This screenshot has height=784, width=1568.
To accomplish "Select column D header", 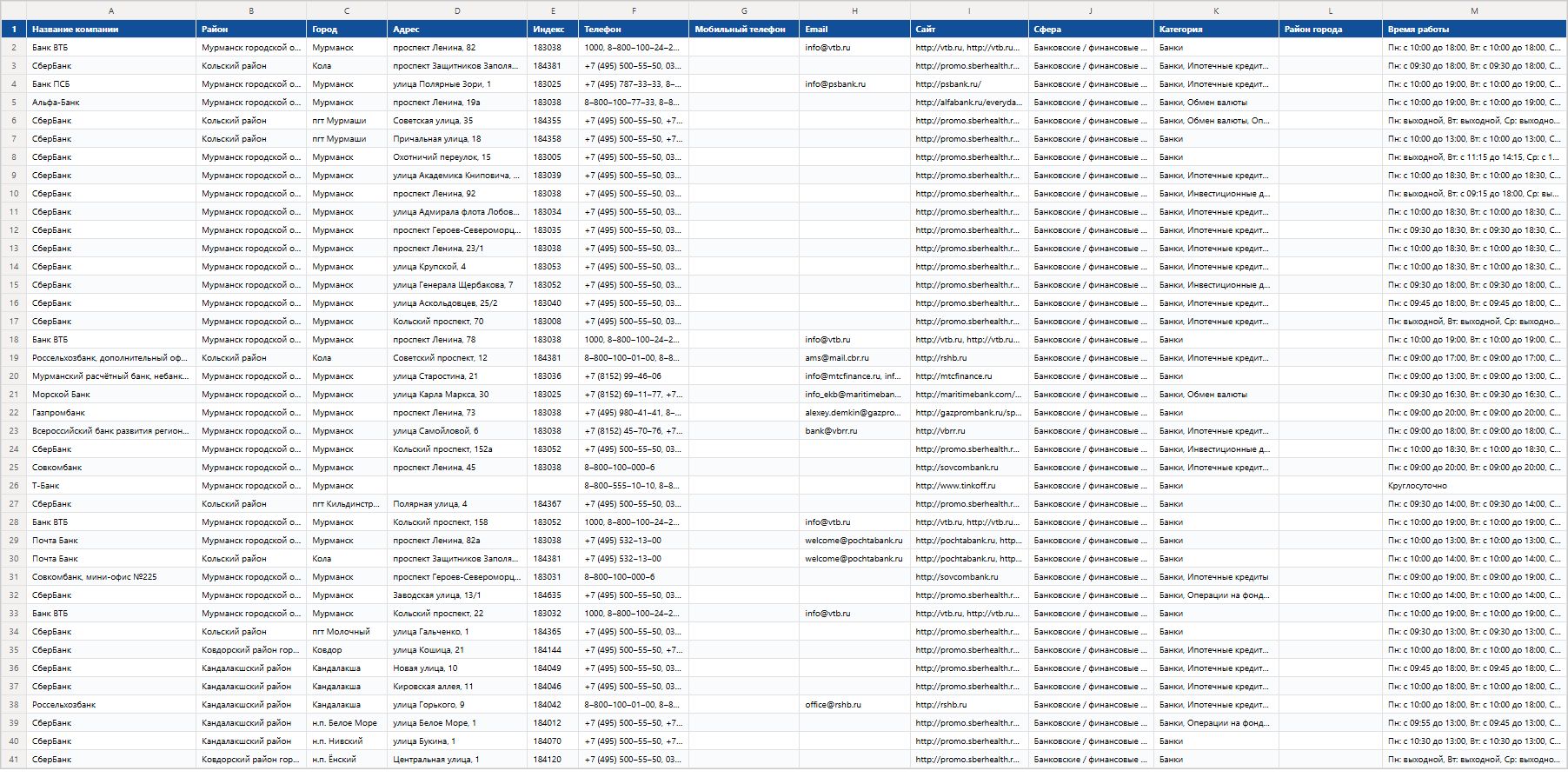I will (x=457, y=10).
